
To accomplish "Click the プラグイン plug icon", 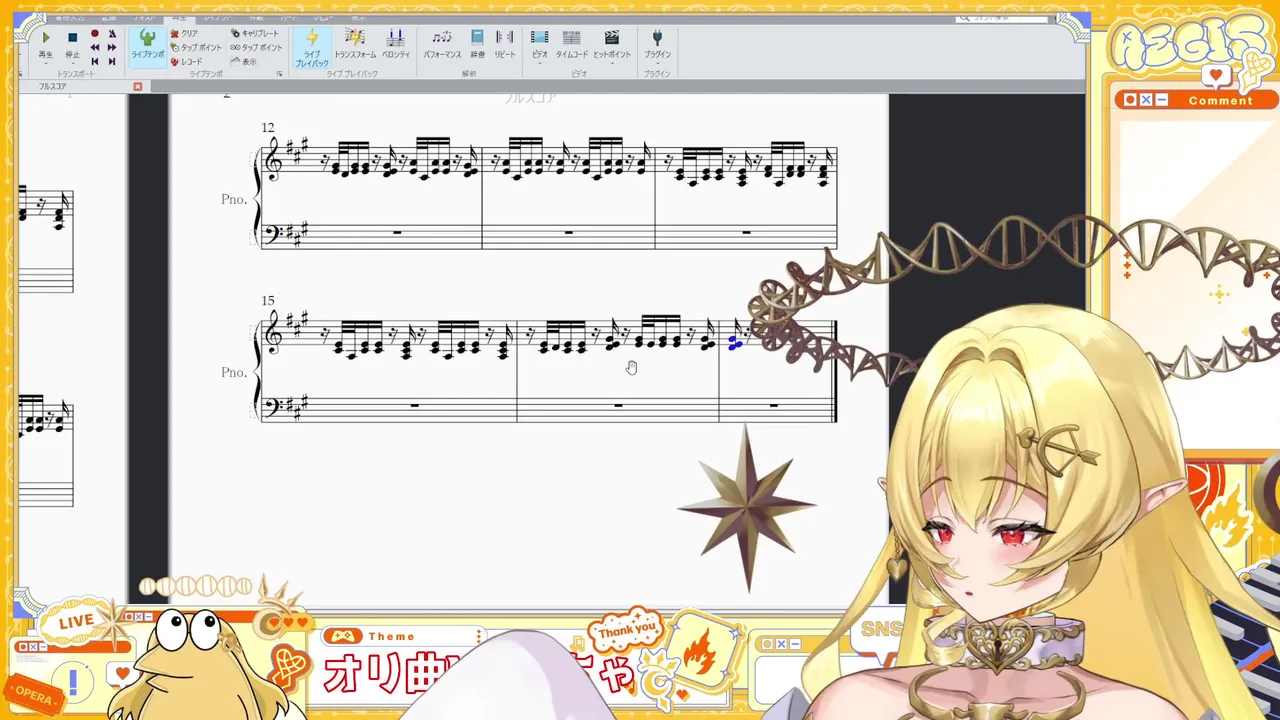I will (657, 38).
